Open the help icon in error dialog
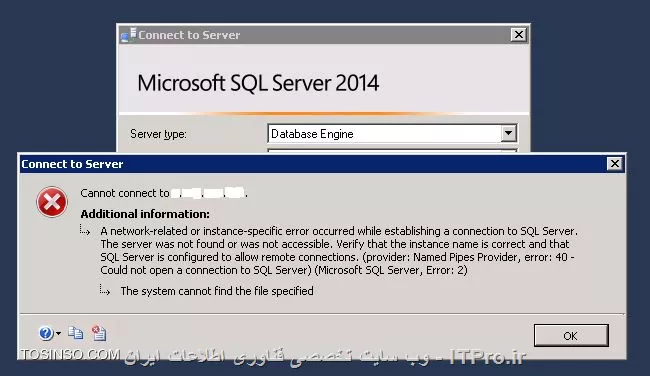This screenshot has height=376, width=650. (x=46, y=333)
